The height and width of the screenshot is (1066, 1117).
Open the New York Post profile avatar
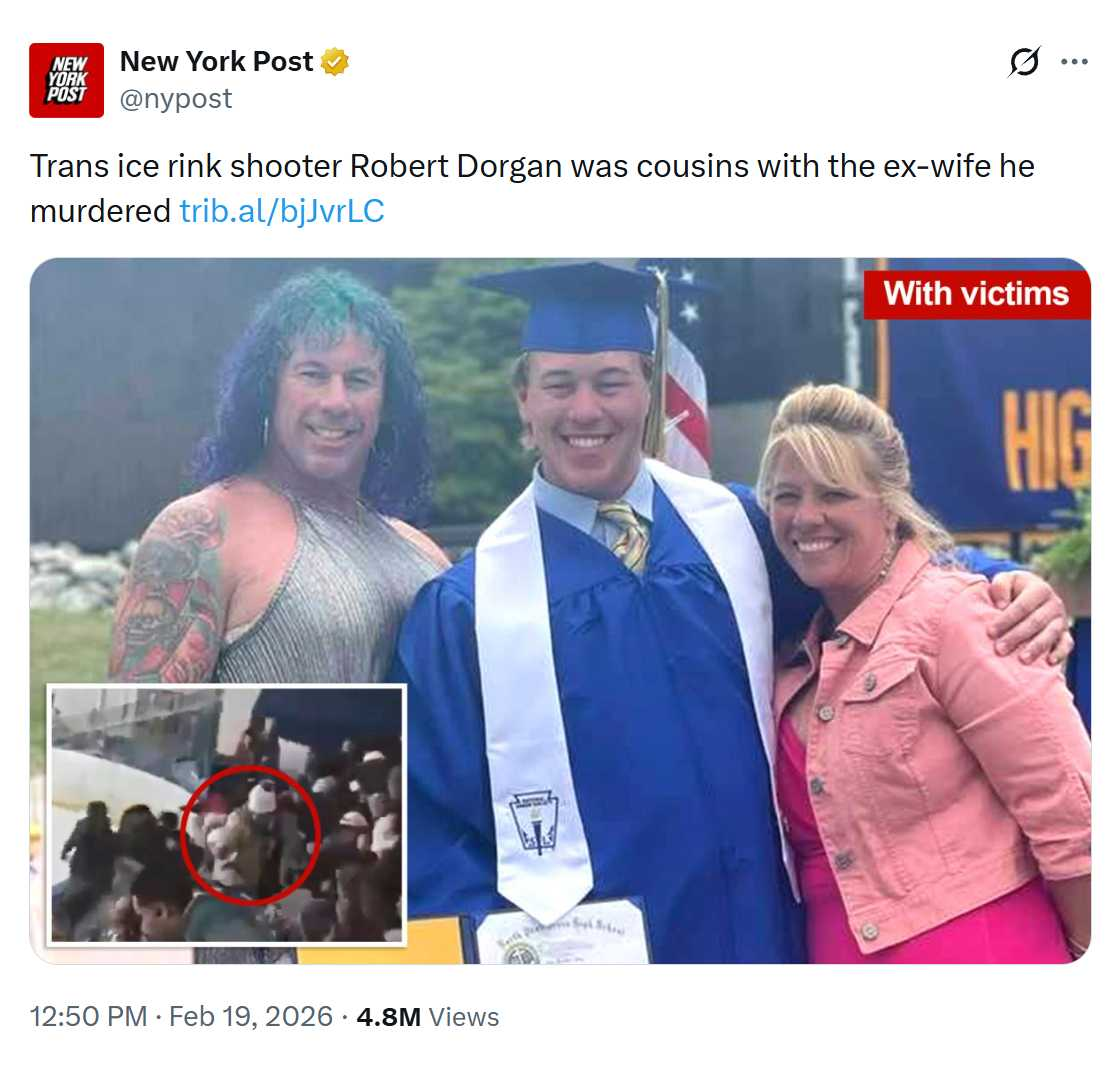click(x=66, y=80)
